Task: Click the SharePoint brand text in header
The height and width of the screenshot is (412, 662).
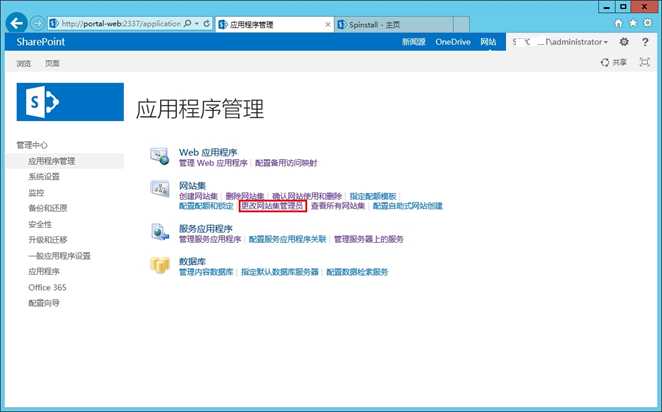Action: coord(41,42)
